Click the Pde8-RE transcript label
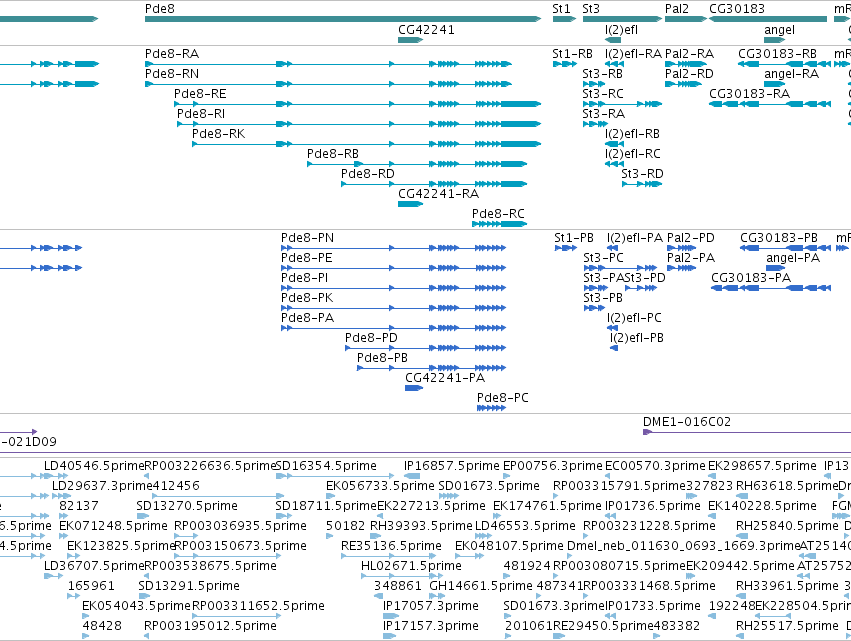Viewport: 851px width, 641px height. point(200,94)
